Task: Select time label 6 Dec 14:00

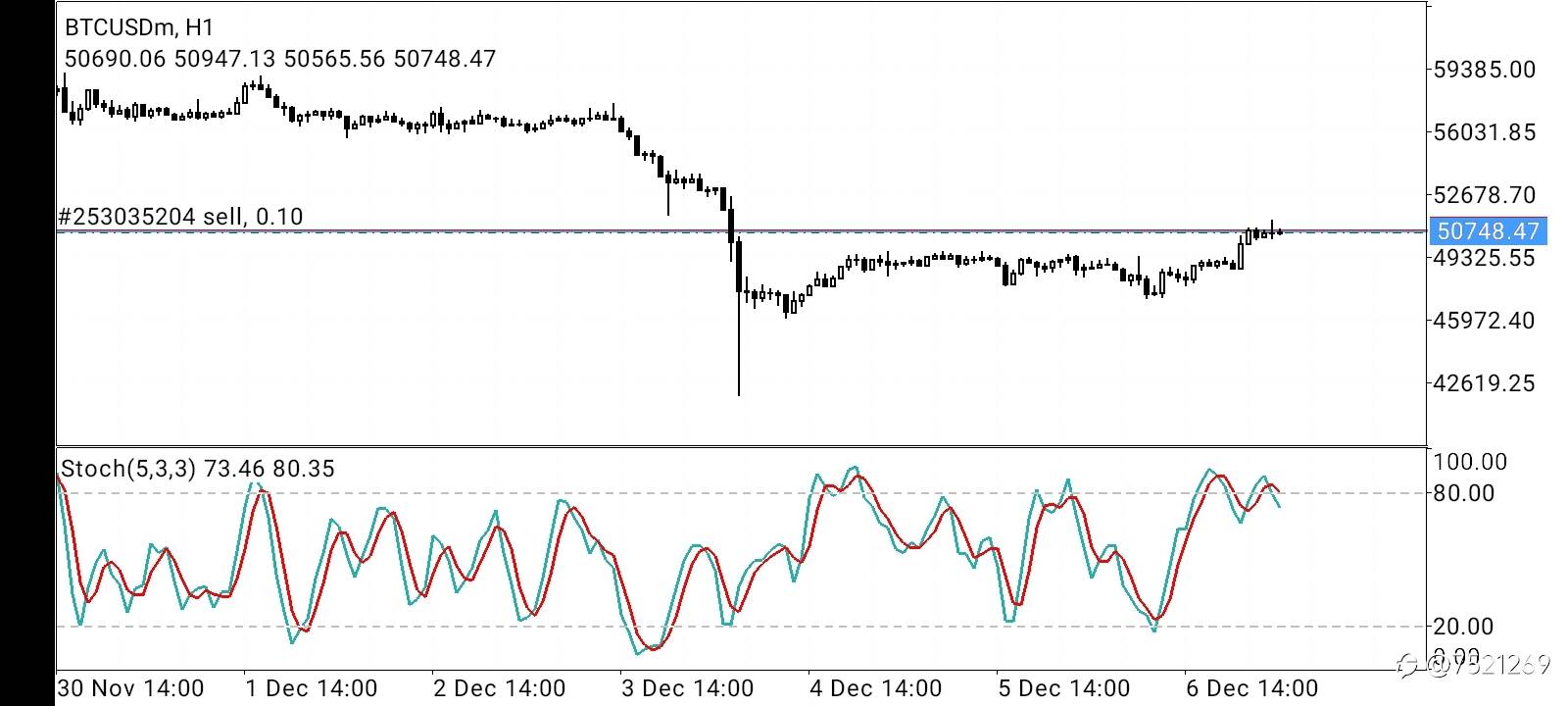Action: pyautogui.click(x=1251, y=688)
